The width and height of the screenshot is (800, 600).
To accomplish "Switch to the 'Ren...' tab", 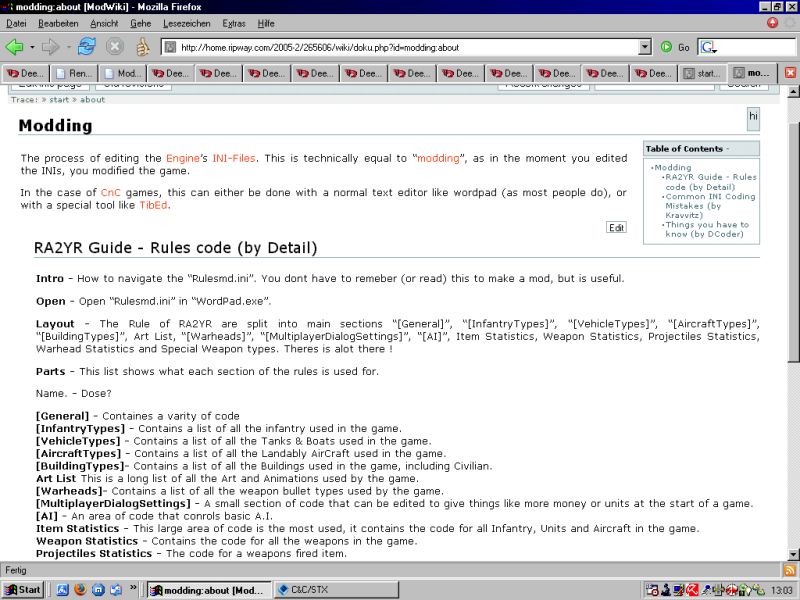I will pos(74,73).
